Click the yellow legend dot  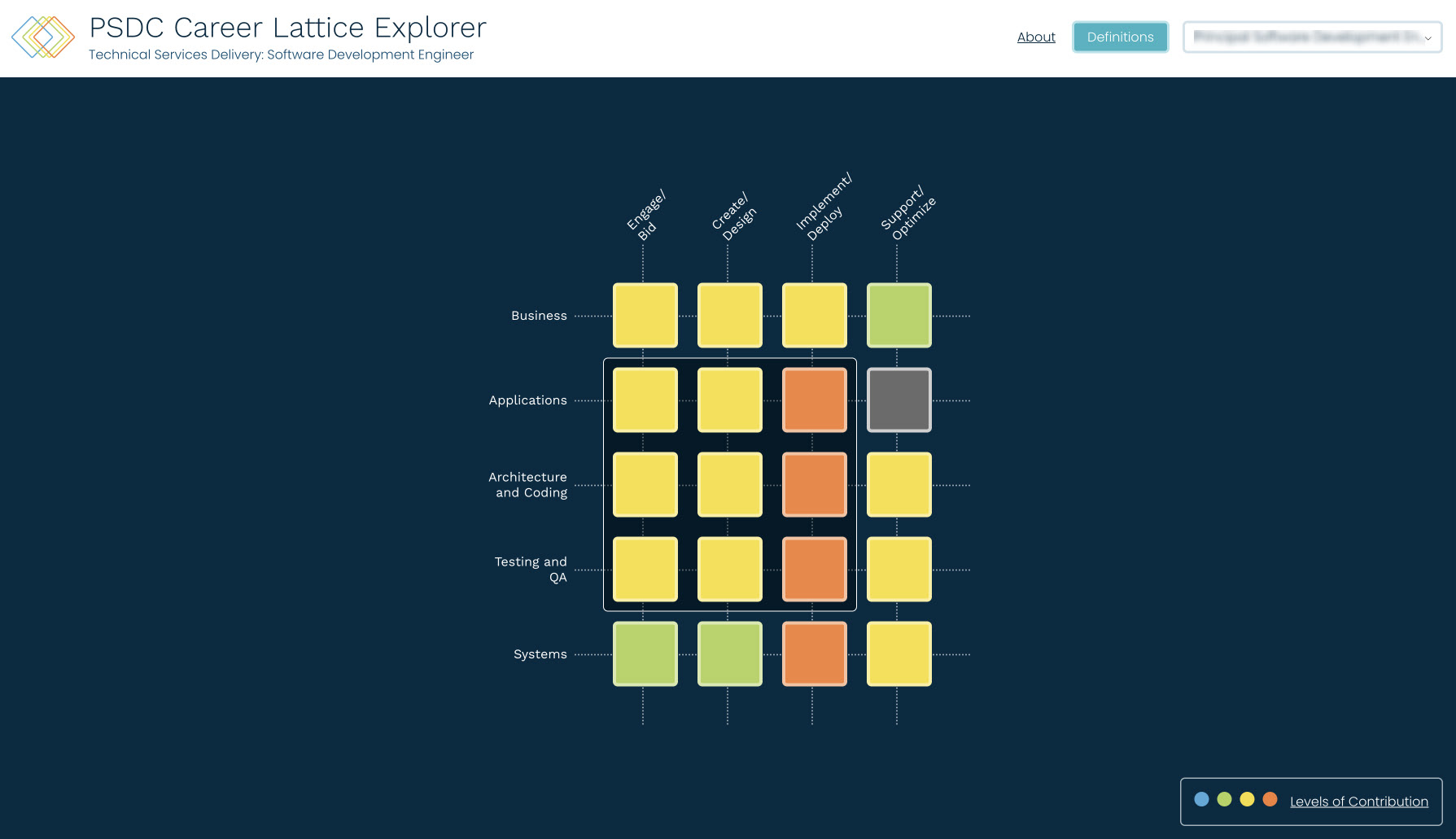pos(1247,800)
